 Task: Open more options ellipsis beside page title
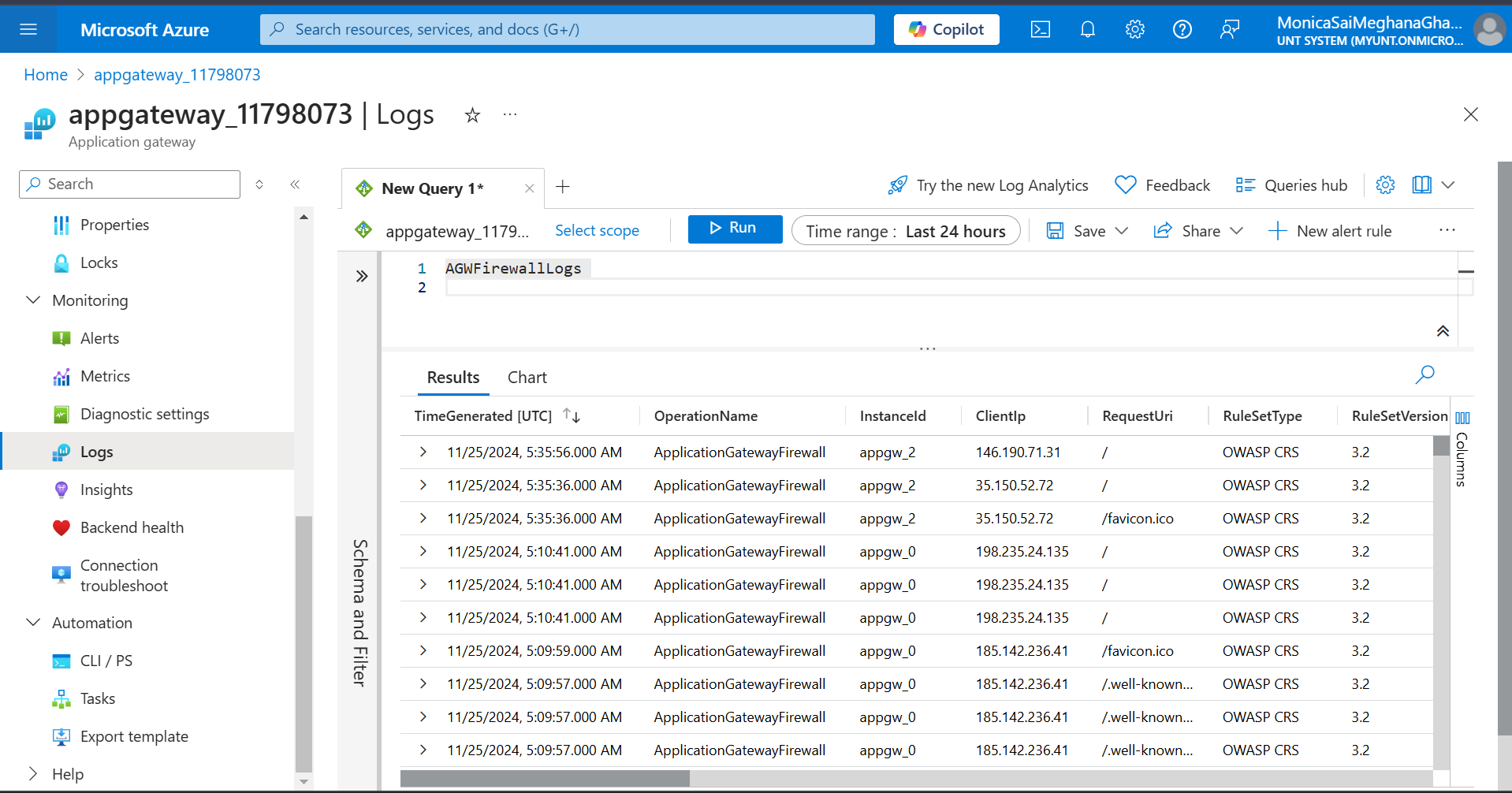(510, 115)
